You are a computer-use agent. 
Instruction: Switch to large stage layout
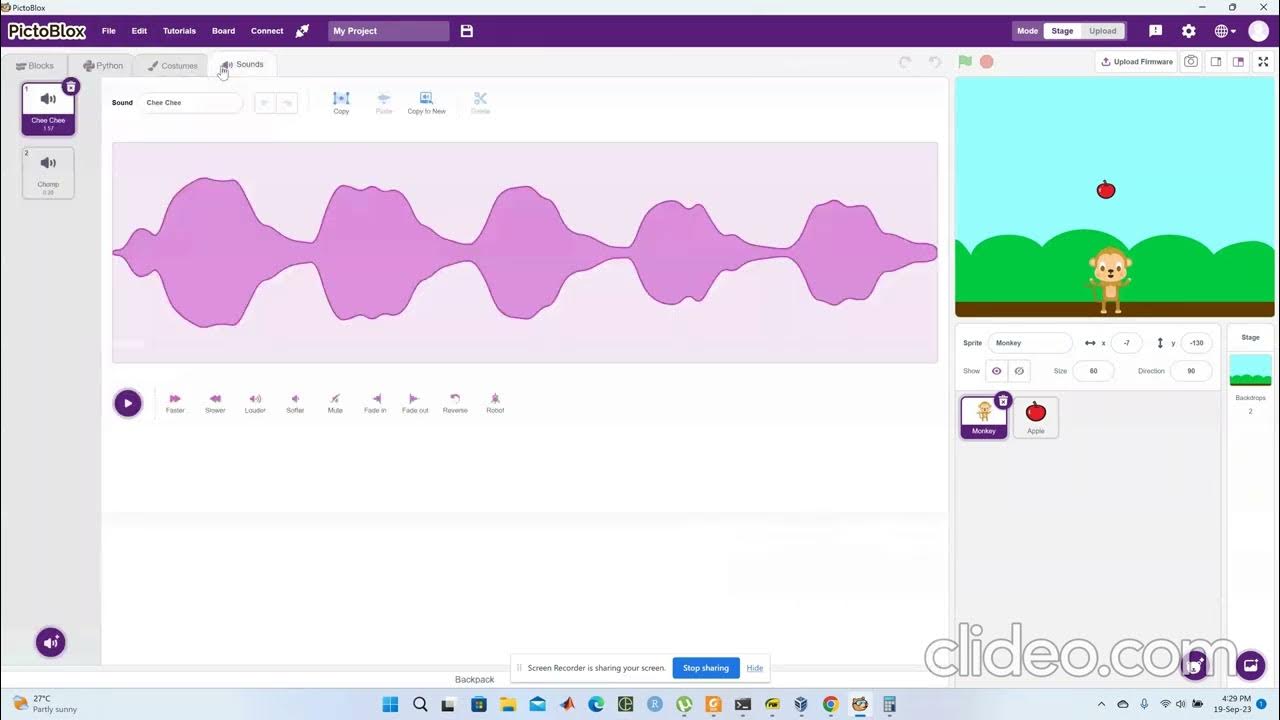pyautogui.click(x=1238, y=62)
